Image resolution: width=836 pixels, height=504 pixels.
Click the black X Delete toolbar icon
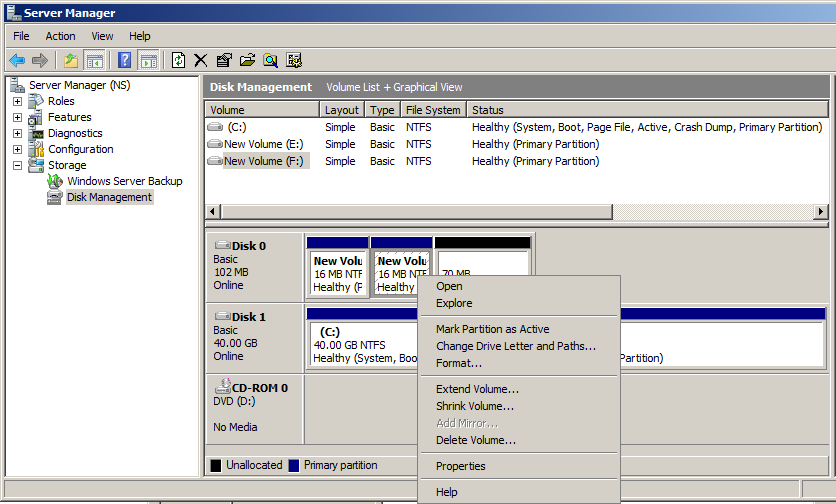click(x=201, y=60)
